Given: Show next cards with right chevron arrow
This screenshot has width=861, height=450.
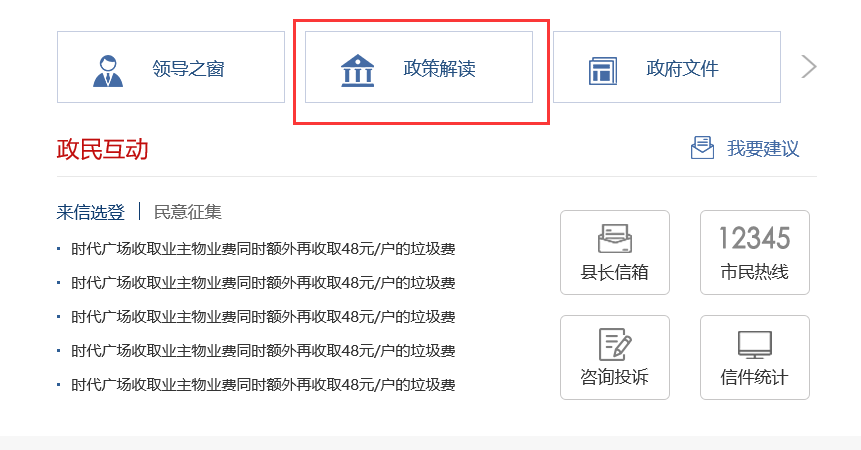Looking at the screenshot, I should [x=809, y=67].
